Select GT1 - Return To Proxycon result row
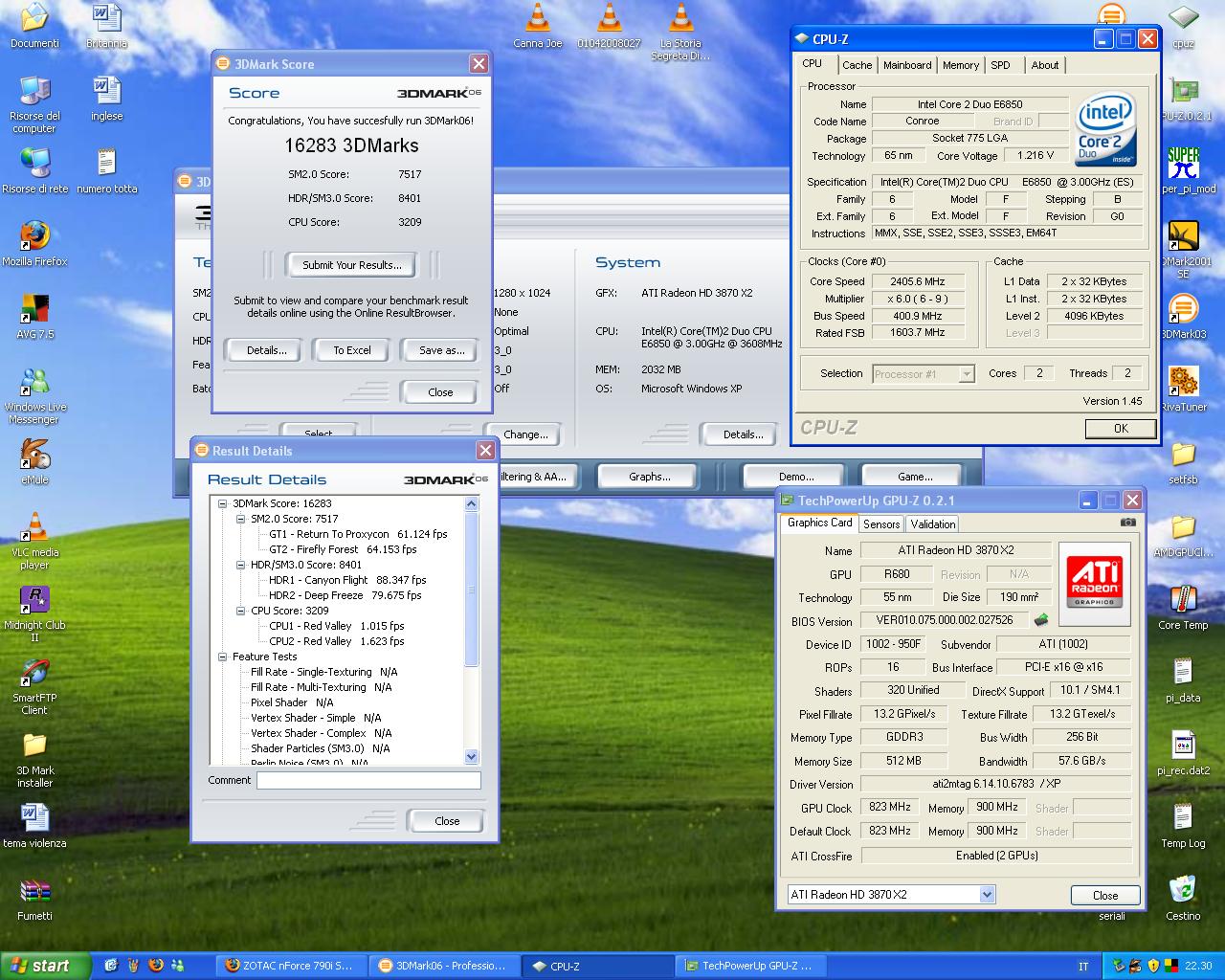This screenshot has height=980, width=1225. click(358, 534)
